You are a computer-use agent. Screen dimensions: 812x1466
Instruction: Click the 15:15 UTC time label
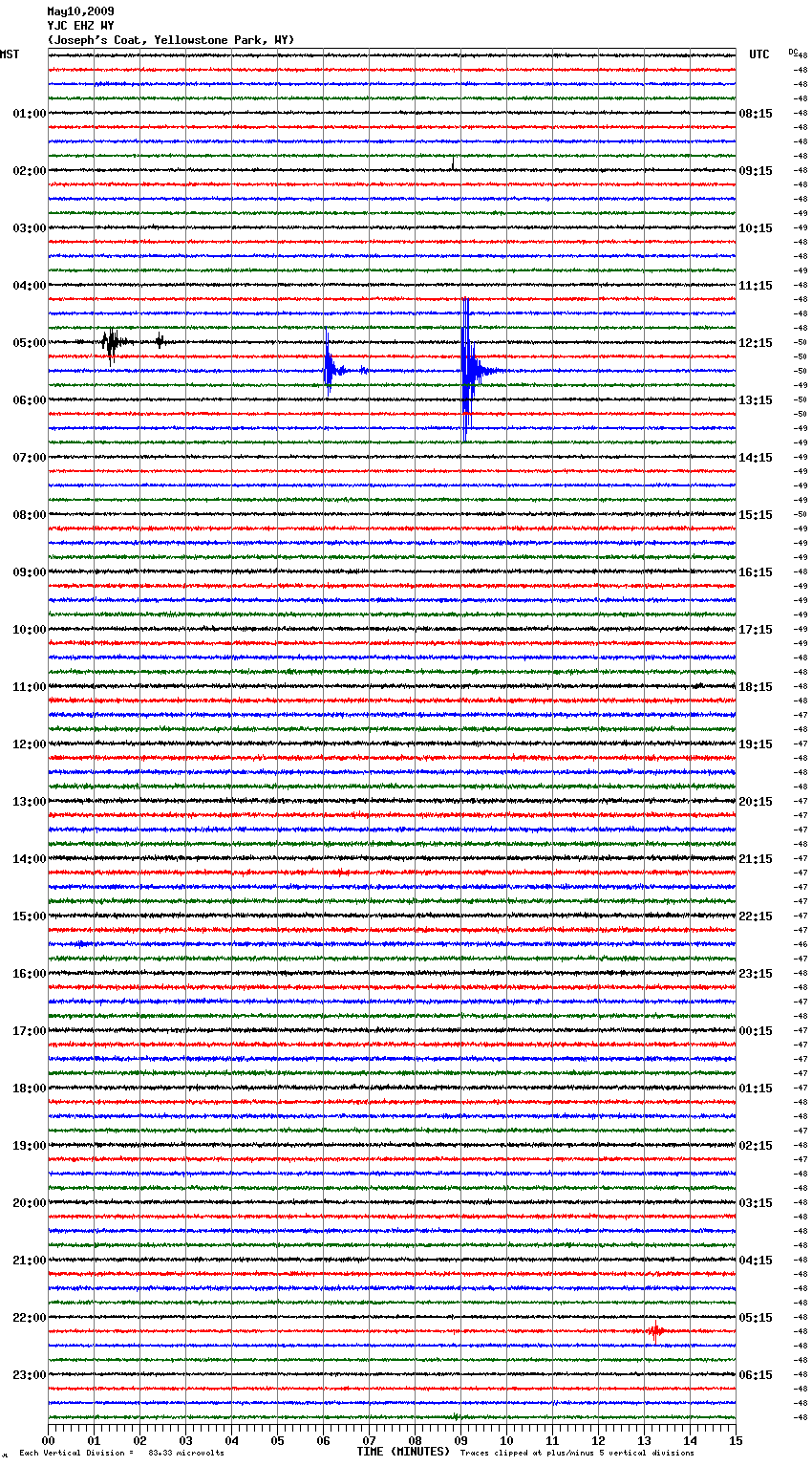(x=756, y=515)
